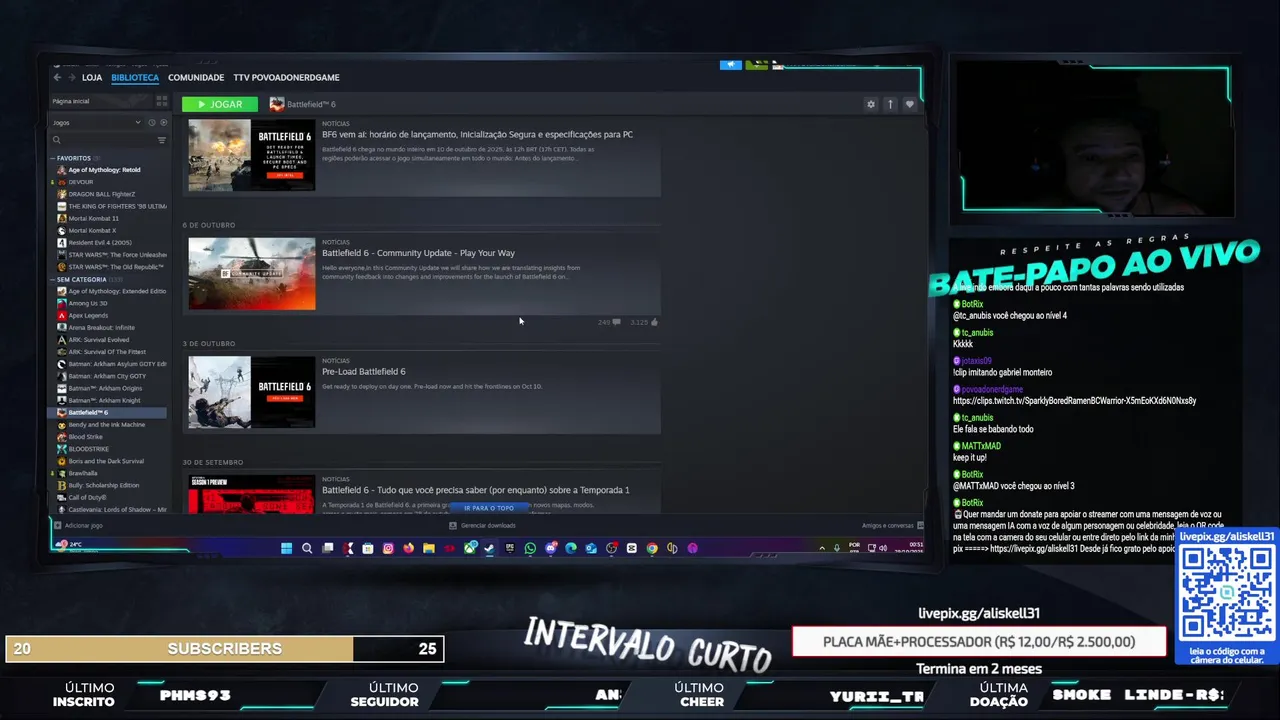Select Age of Mythology: Retold in favorites
The height and width of the screenshot is (720, 1280).
(104, 170)
